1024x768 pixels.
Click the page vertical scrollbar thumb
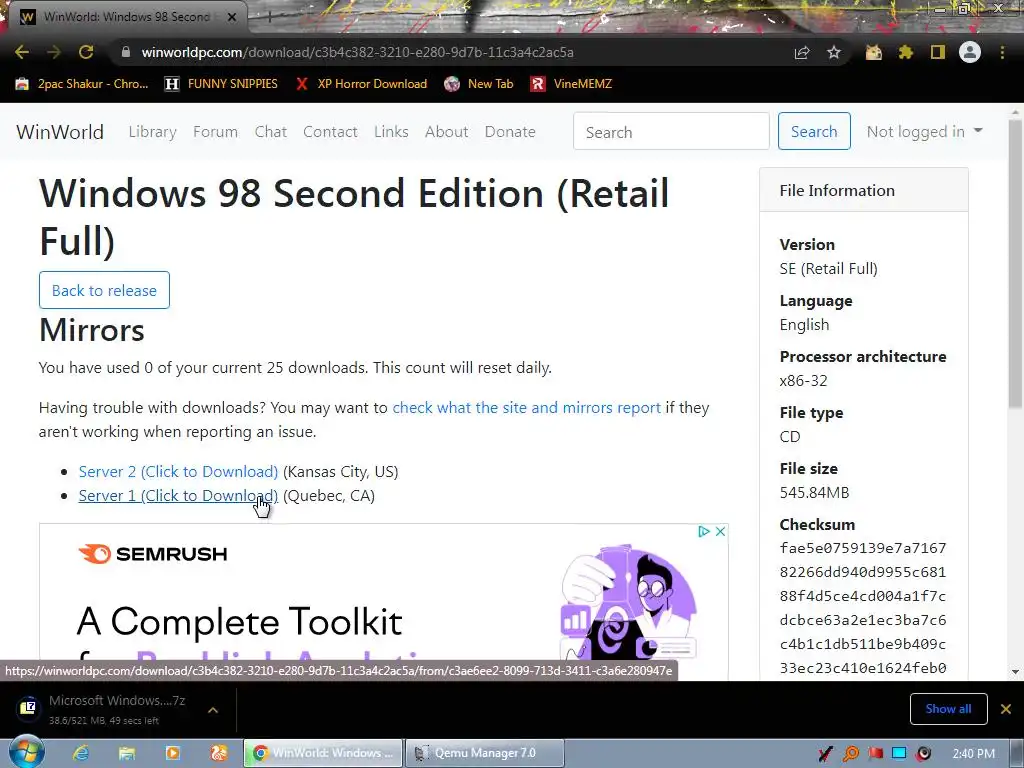[1015, 264]
